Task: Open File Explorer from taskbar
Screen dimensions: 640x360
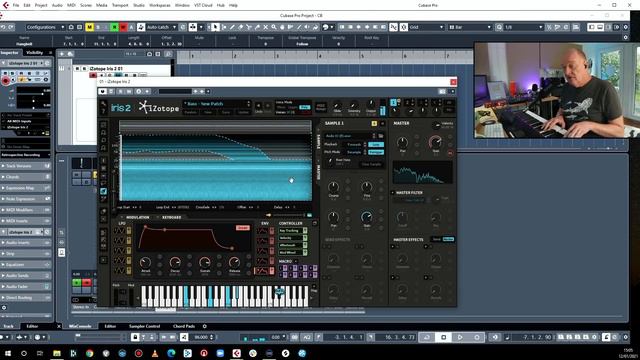Action: (57, 353)
